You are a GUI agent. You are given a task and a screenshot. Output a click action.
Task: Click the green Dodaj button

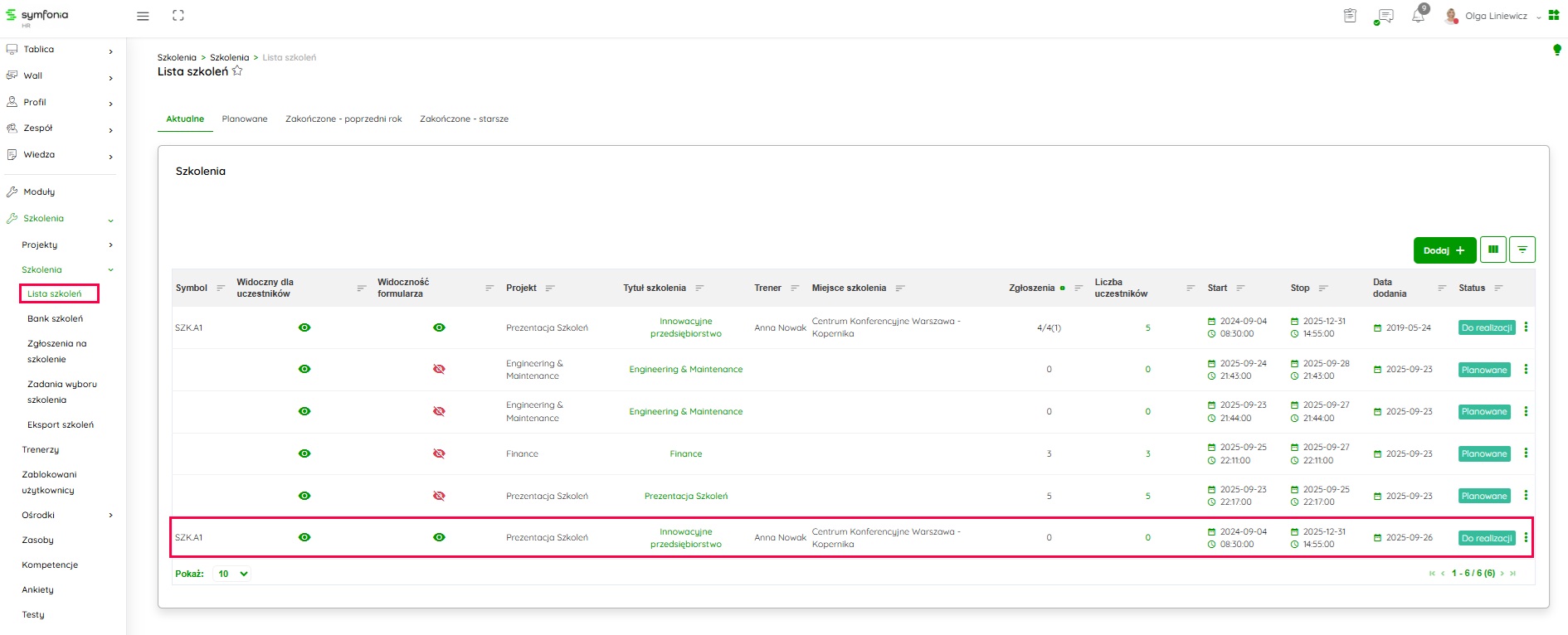coord(1444,250)
